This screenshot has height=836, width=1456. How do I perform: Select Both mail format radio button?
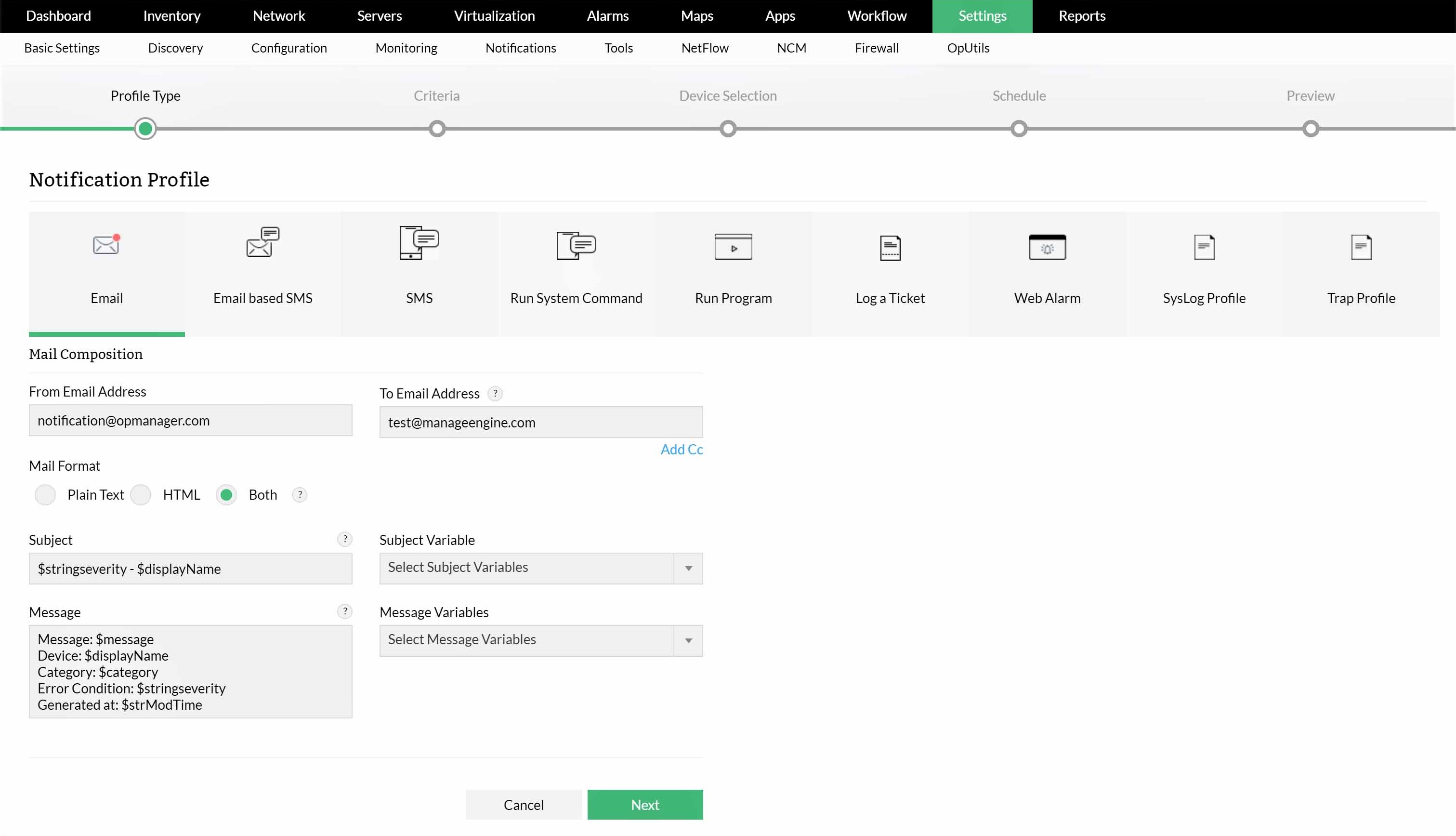coord(227,494)
